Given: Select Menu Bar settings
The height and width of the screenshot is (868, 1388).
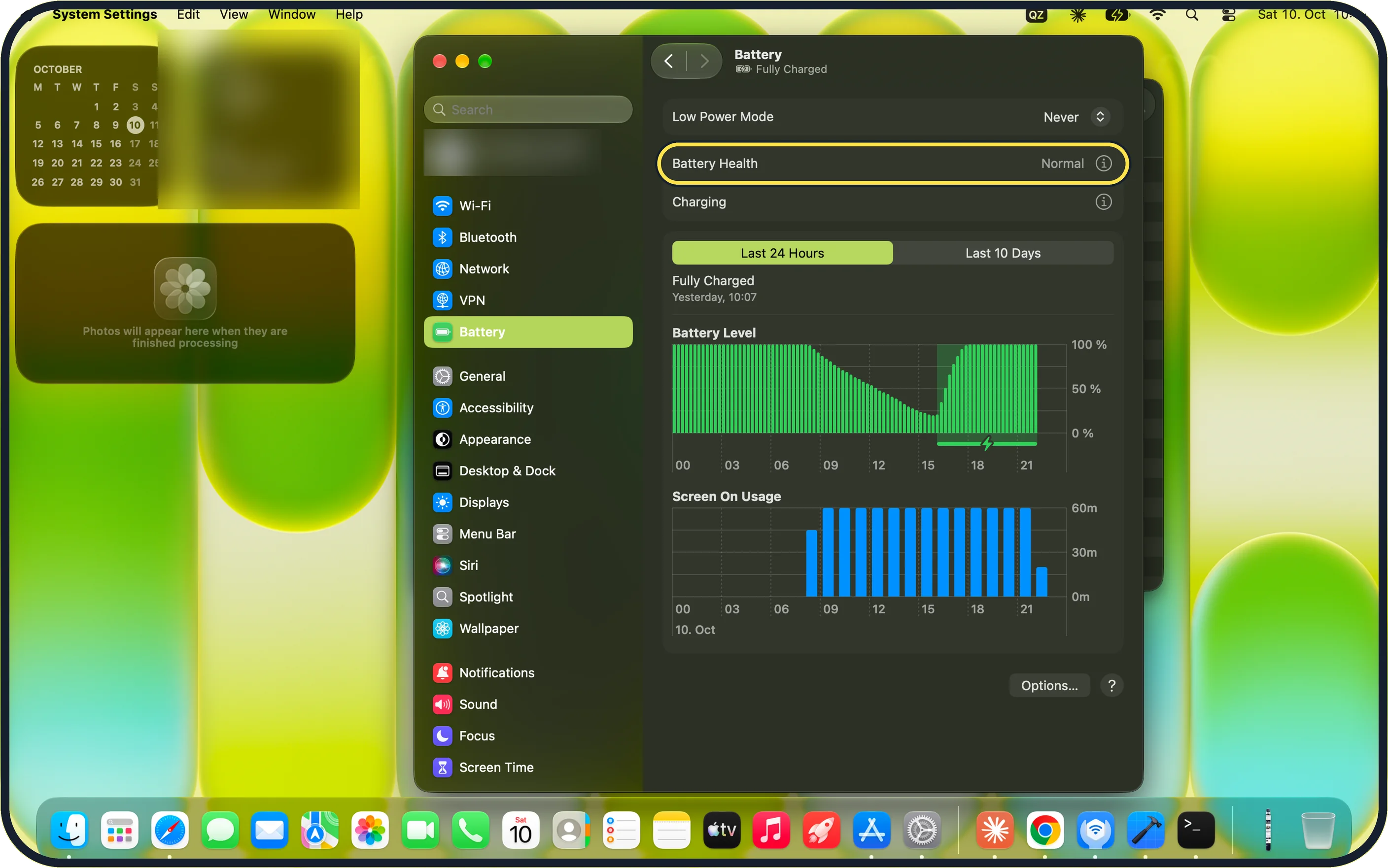Looking at the screenshot, I should 528,534.
